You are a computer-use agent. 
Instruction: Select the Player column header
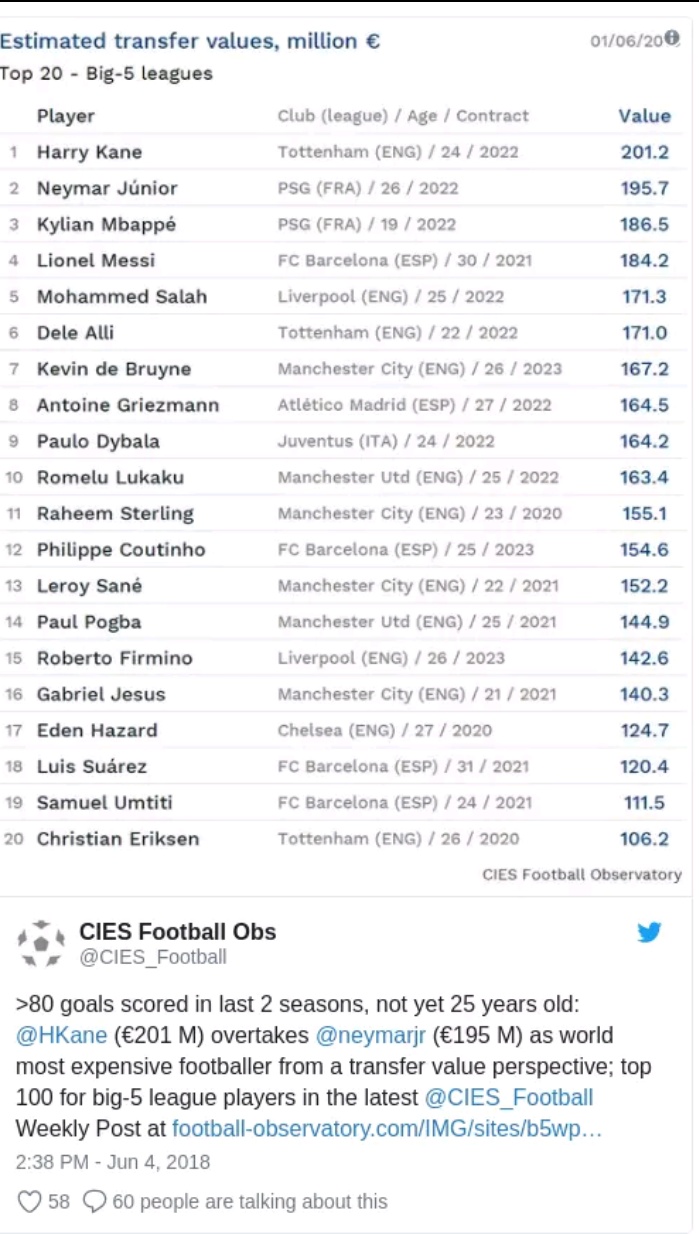click(66, 116)
